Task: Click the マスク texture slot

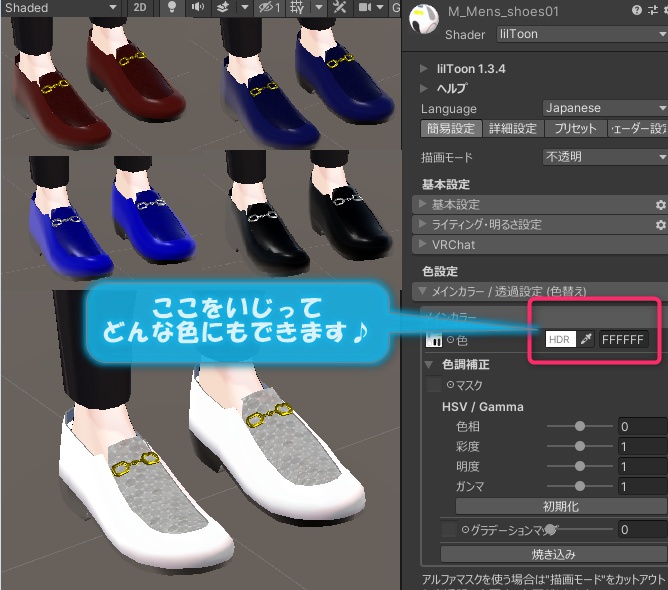Action: point(434,385)
